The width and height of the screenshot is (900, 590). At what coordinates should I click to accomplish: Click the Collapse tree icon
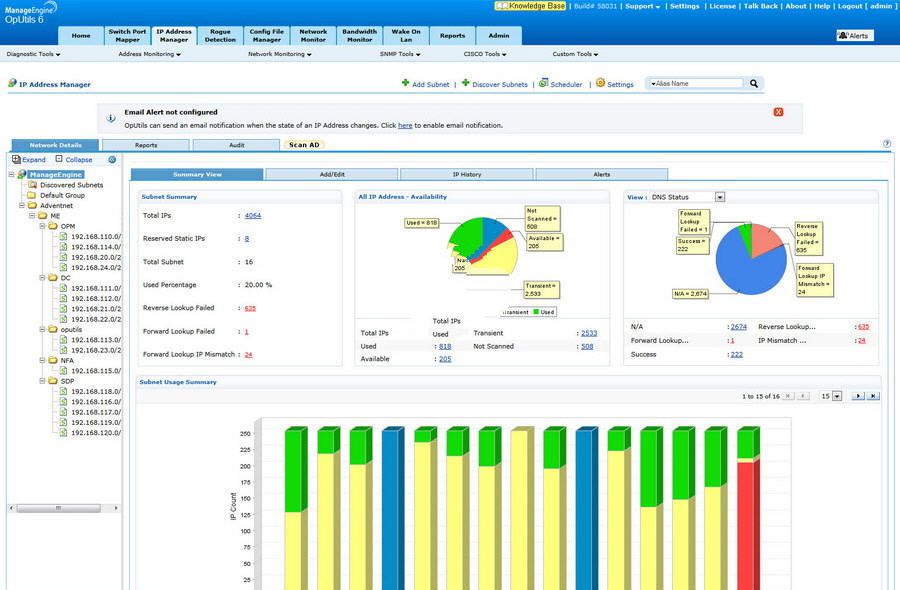point(59,158)
